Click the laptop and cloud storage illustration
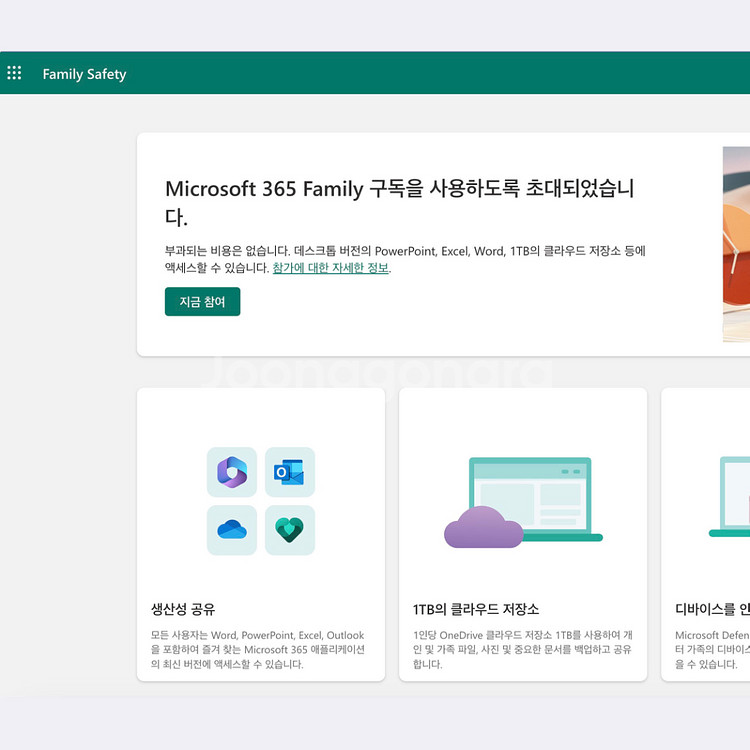750x750 pixels. click(x=523, y=502)
